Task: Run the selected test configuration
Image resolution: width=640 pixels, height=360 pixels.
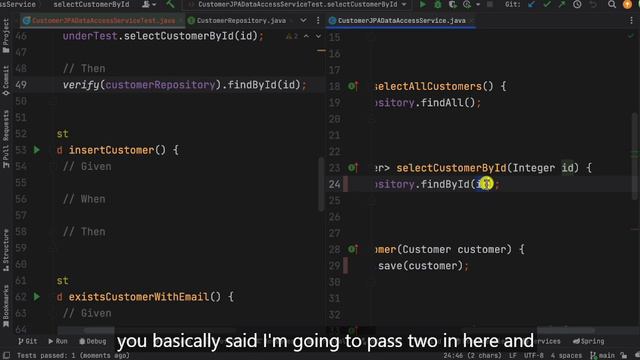Action: [x=423, y=4]
